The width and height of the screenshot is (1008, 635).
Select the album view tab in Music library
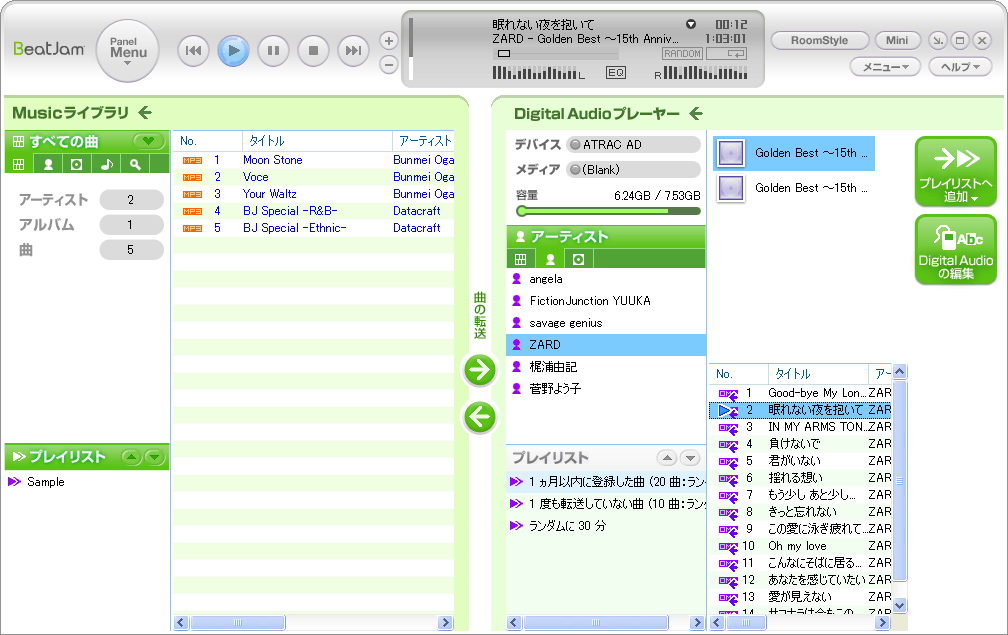pyautogui.click(x=76, y=165)
